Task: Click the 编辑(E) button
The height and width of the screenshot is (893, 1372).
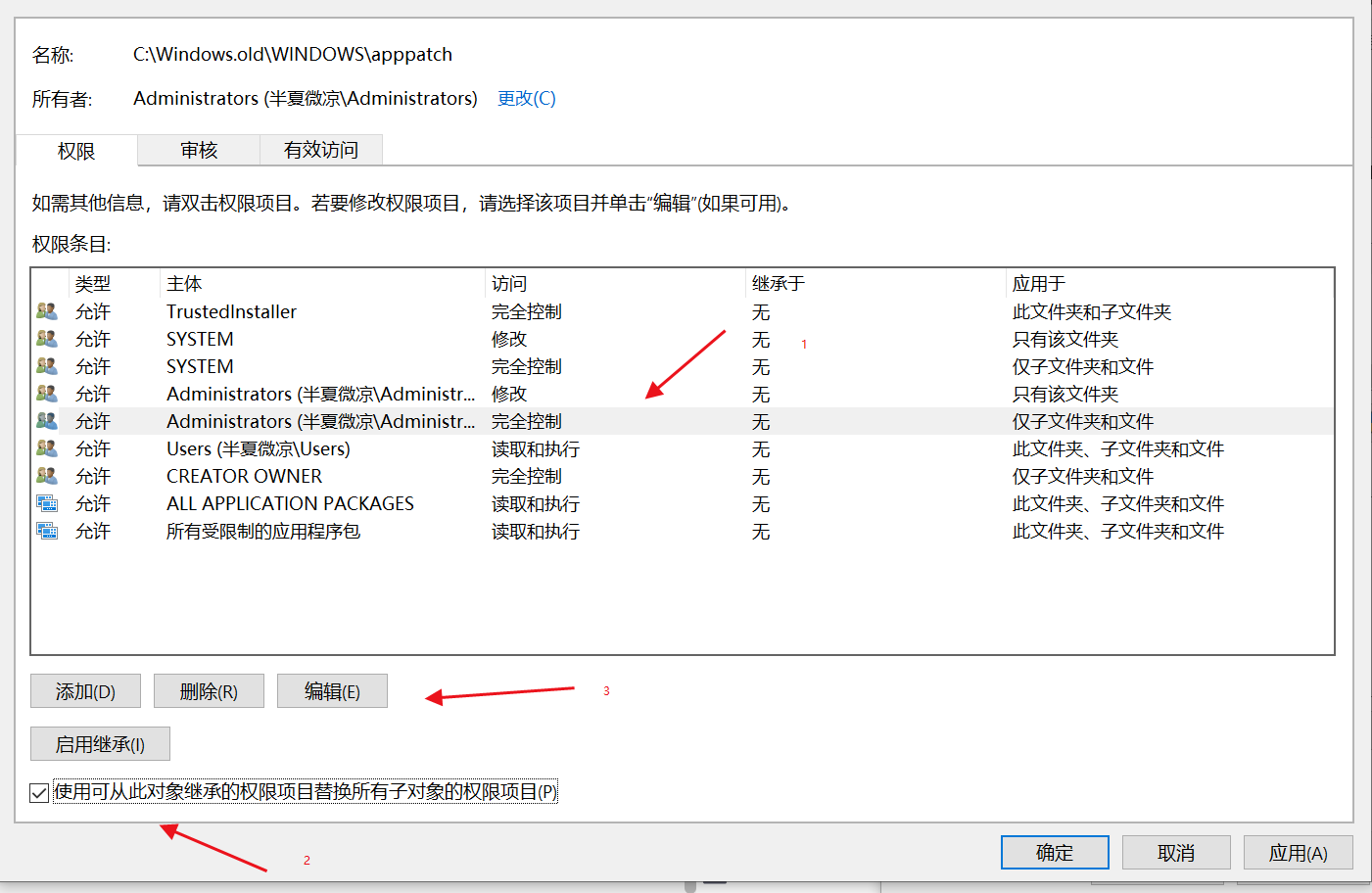Action: tap(332, 690)
